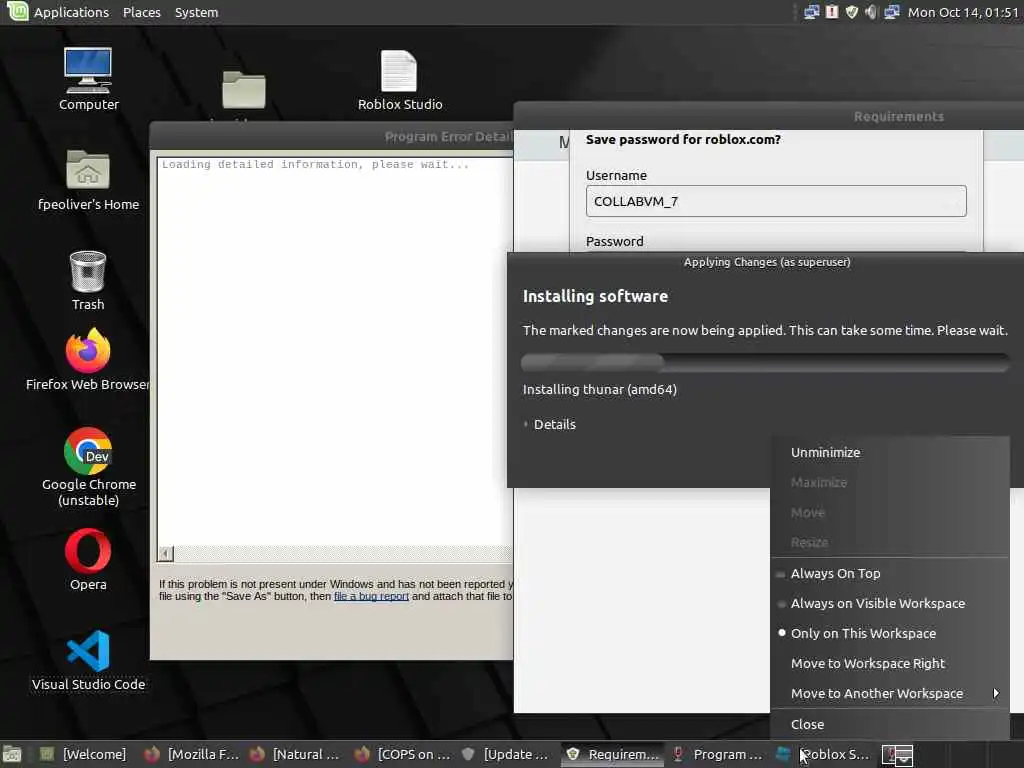Viewport: 1024px width, 768px height.
Task: Switch to the Requirem... taskbar window
Action: (x=613, y=755)
